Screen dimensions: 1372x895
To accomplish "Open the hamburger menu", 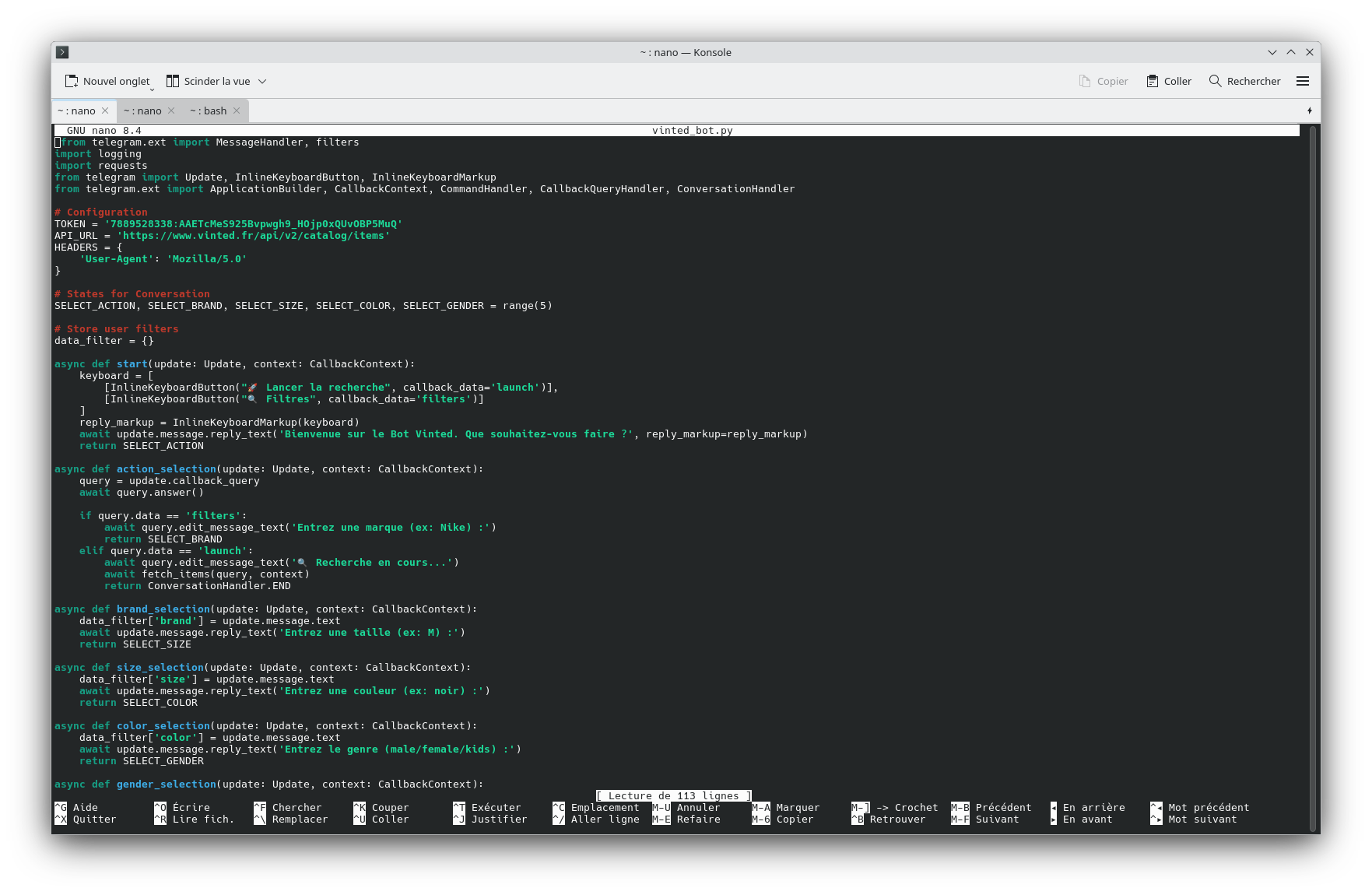I will pyautogui.click(x=1303, y=81).
